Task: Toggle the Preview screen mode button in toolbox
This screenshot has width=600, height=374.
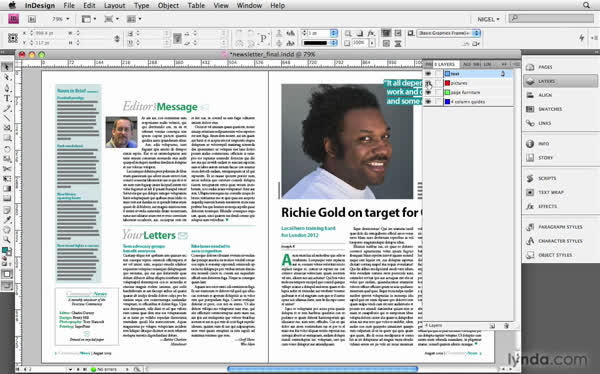Action: 7,285
